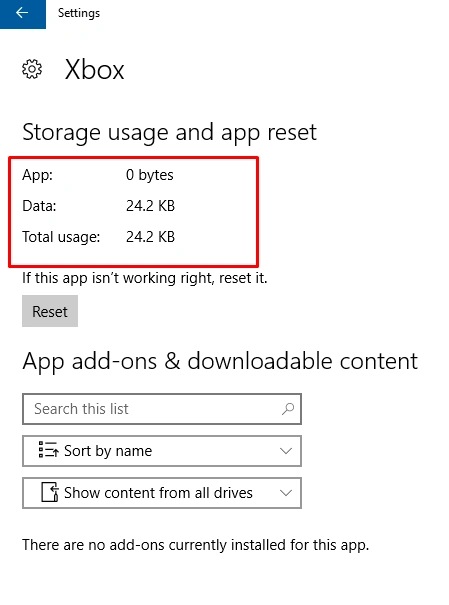Reset the Xbox app
The height and width of the screenshot is (605, 449).
pyautogui.click(x=50, y=311)
